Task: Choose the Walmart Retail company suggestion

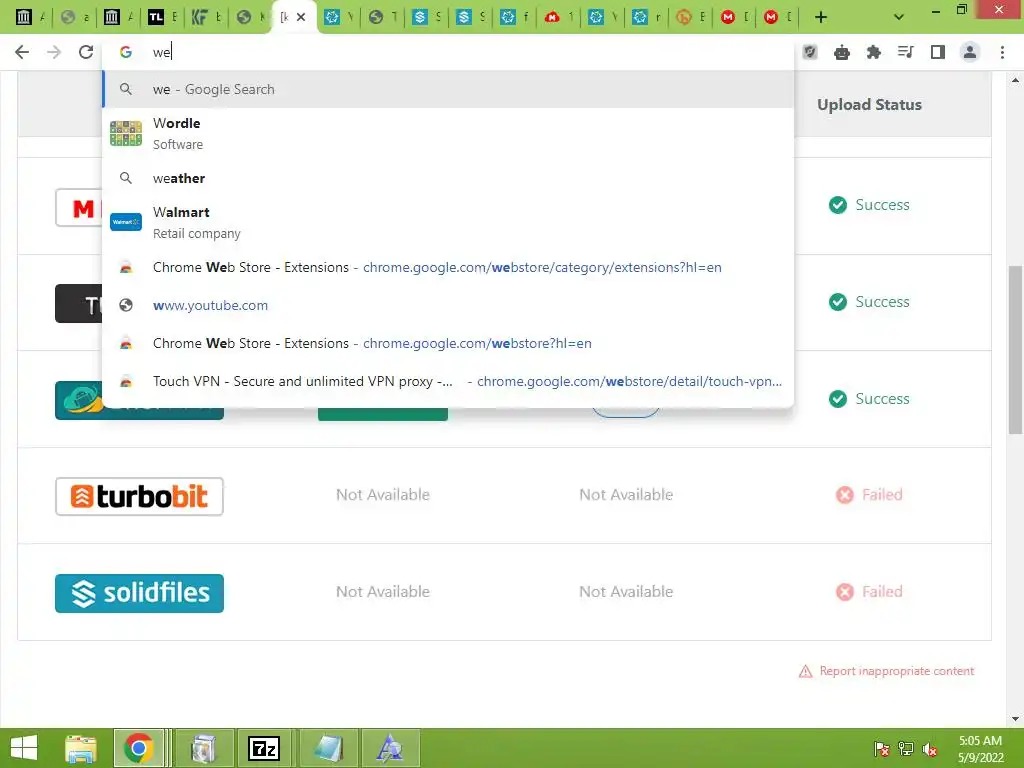Action: 448,223
